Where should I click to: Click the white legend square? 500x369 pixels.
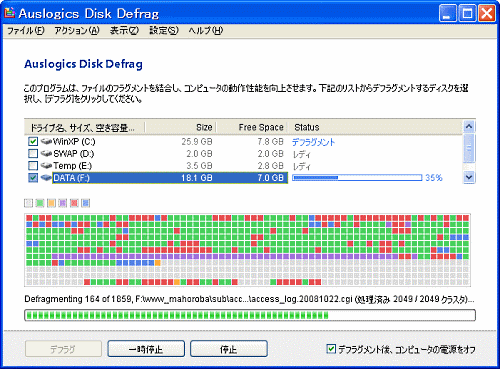tap(29, 203)
